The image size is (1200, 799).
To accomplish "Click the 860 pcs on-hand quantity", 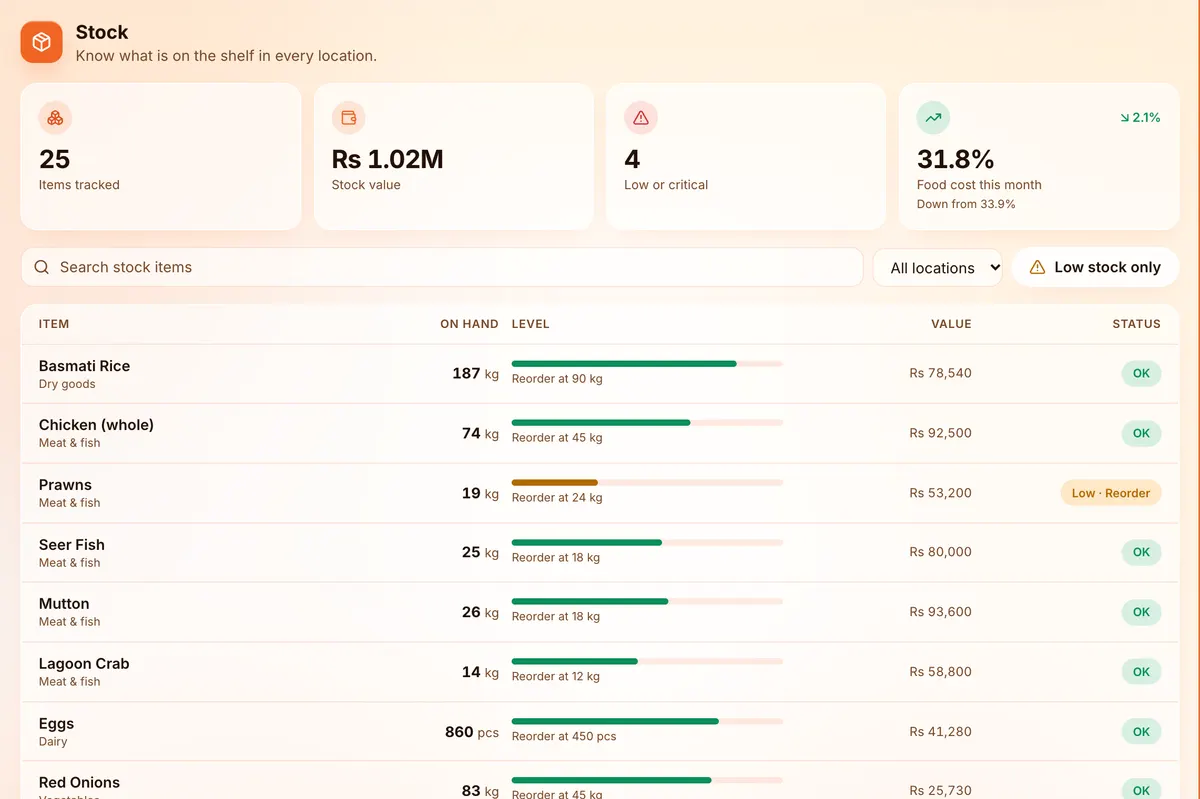I will 472,732.
